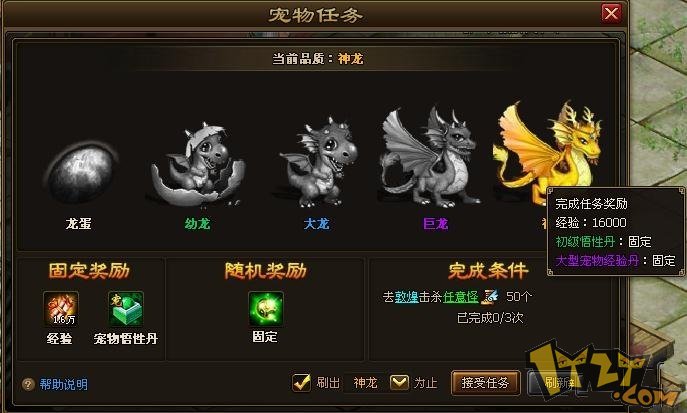687x413 pixels.
Task: Click the 幼龙 green quality label
Action: click(x=198, y=224)
